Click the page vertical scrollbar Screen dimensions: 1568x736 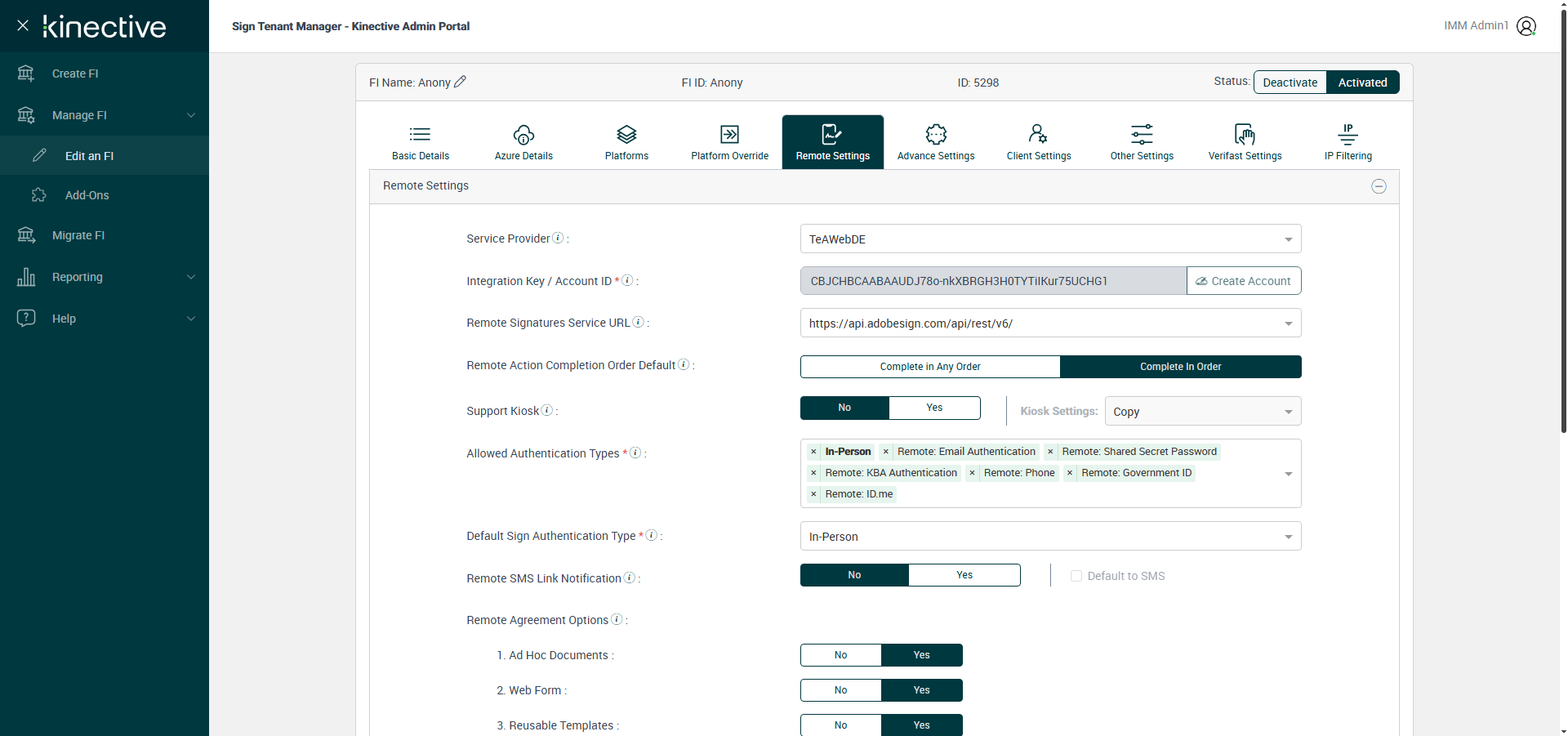[x=1563, y=221]
